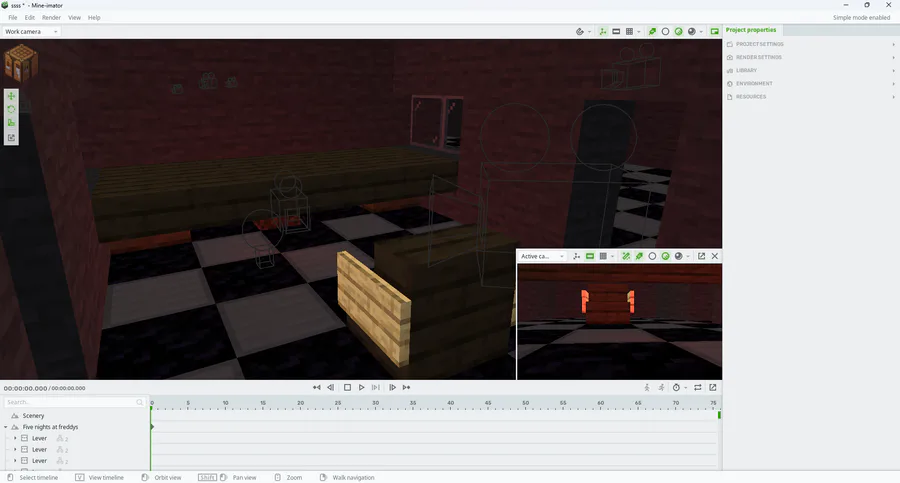Toggle effects preview icon in secondary view
The height and width of the screenshot is (483, 900).
626,256
